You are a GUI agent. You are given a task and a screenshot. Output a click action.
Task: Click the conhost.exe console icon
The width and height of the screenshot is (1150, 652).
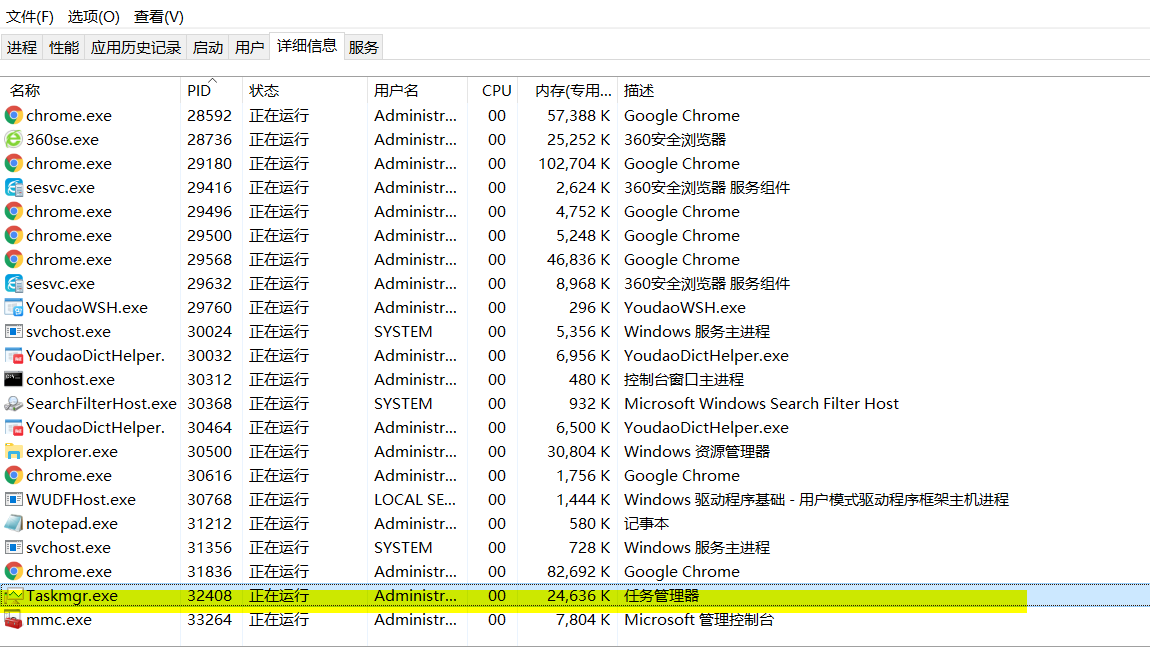13,379
